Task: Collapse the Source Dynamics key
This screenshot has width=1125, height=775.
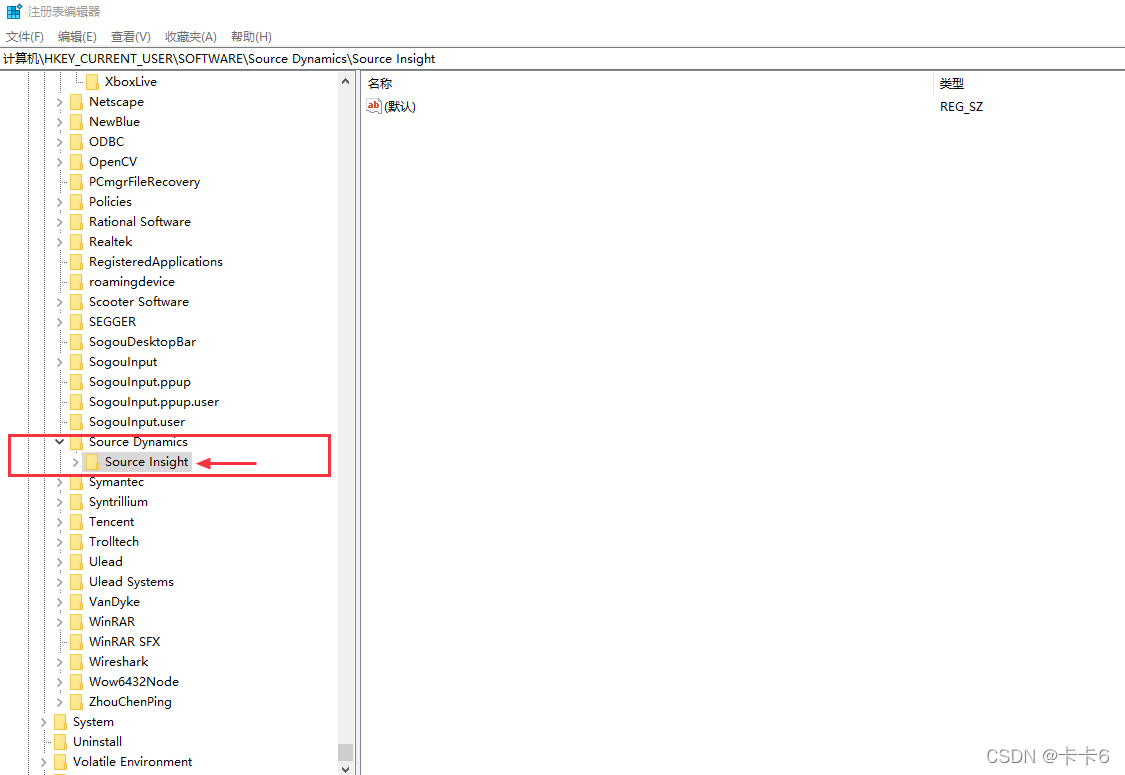Action: click(60, 442)
